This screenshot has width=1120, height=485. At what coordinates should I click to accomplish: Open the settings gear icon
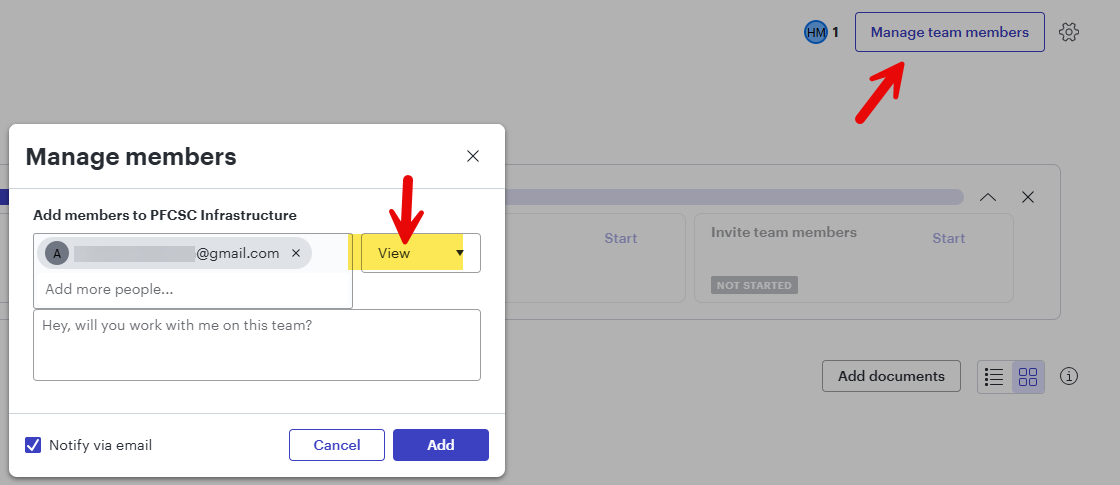(x=1069, y=32)
